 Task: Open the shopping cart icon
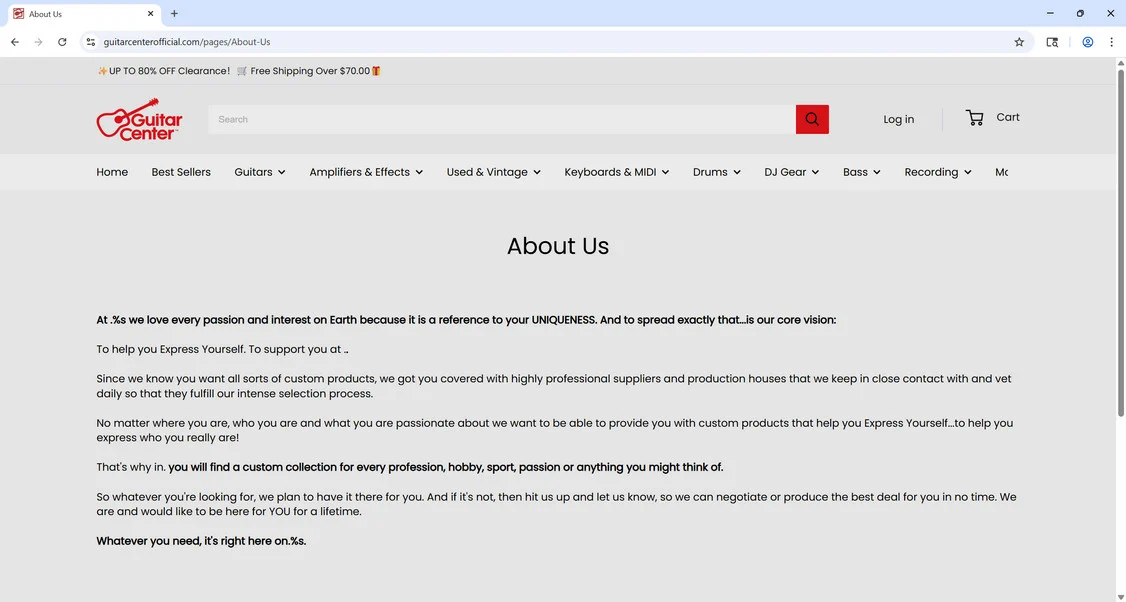pyautogui.click(x=974, y=118)
